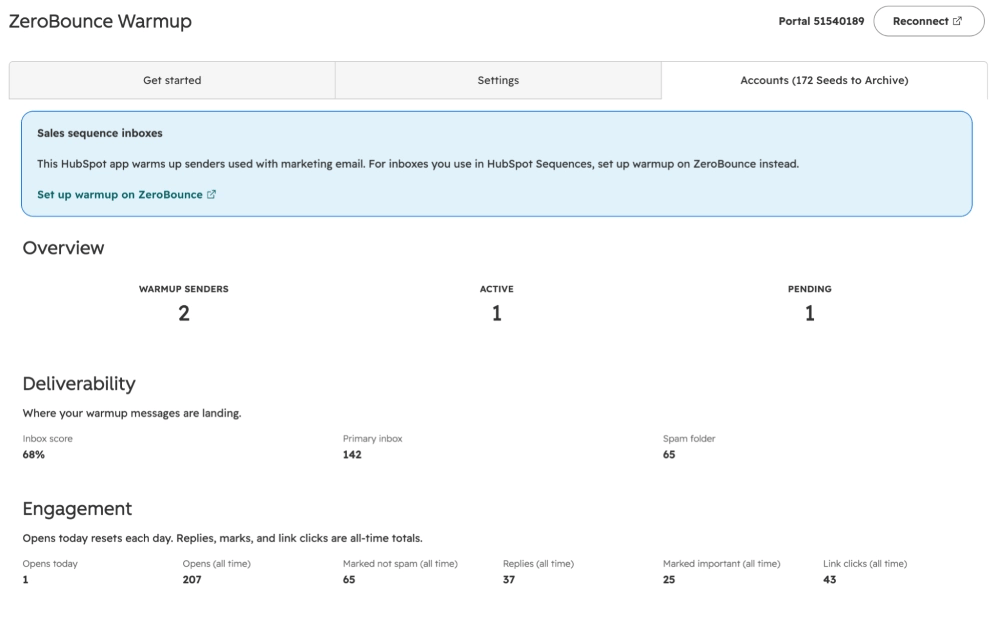Click the Replies (all time) value 37
The width and height of the screenshot is (999, 627).
pos(508,580)
